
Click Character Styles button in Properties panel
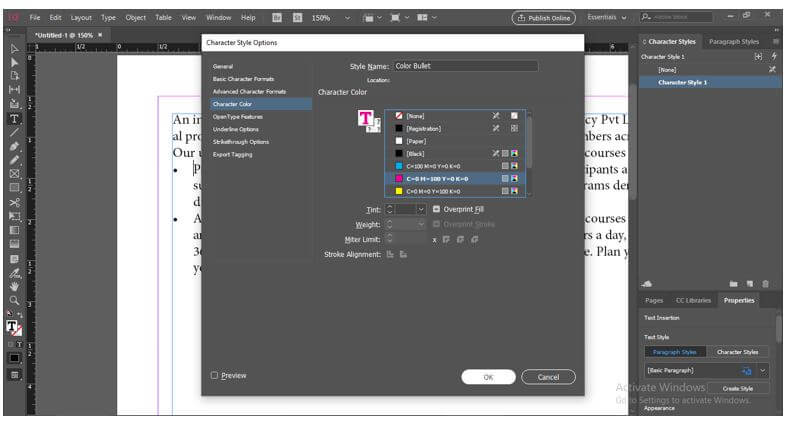[x=737, y=352]
